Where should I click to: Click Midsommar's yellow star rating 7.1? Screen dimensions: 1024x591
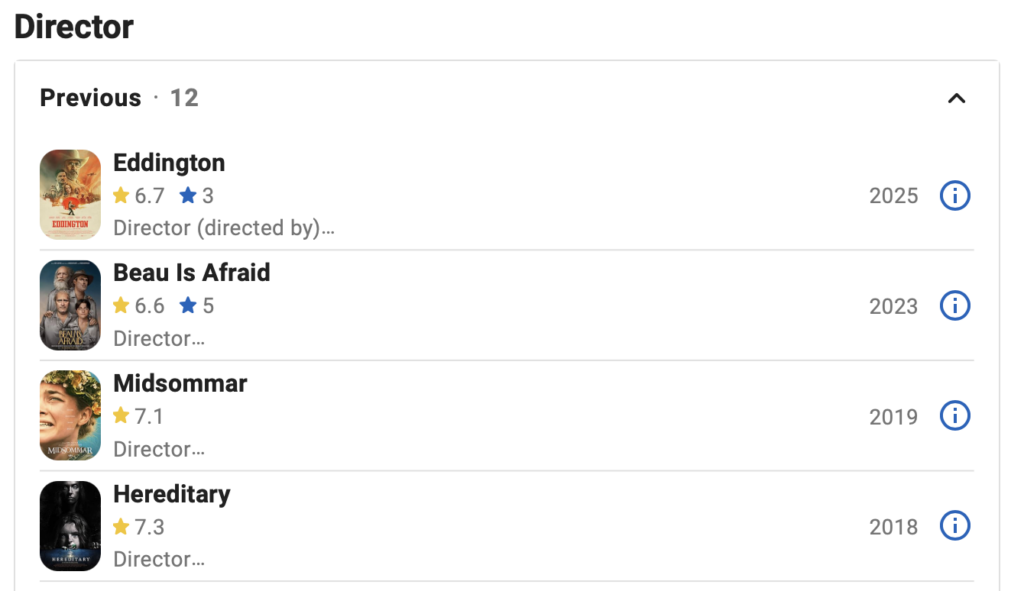(138, 416)
